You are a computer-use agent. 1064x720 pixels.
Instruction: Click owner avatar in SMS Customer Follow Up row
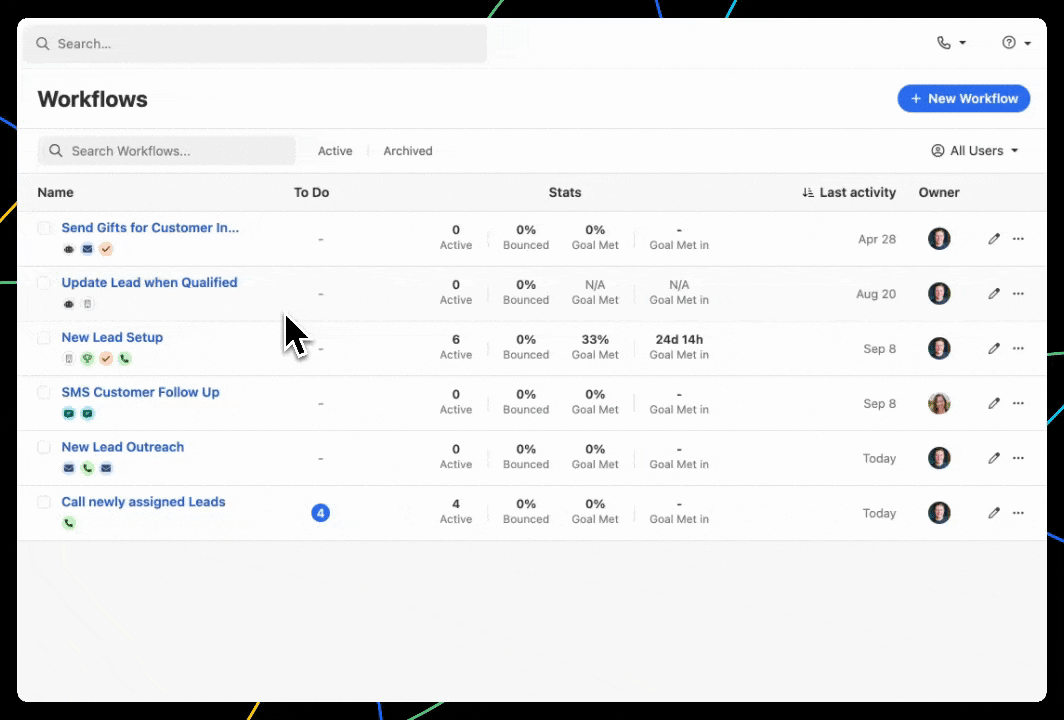939,403
